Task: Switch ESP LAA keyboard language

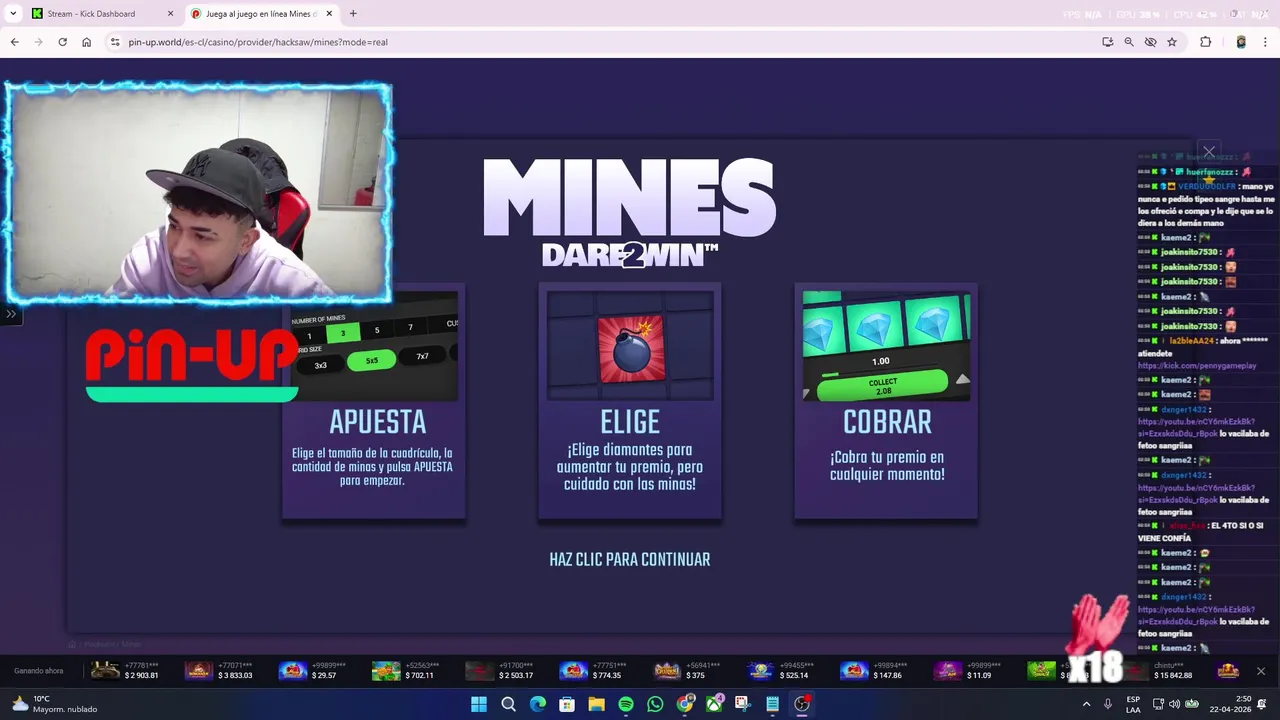Action: pyautogui.click(x=1133, y=704)
